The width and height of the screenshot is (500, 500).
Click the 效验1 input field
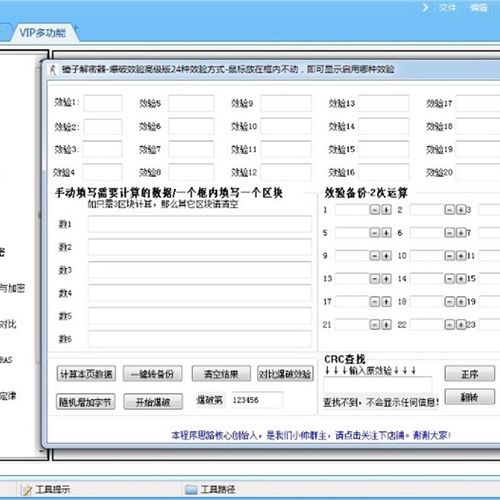(x=103, y=103)
